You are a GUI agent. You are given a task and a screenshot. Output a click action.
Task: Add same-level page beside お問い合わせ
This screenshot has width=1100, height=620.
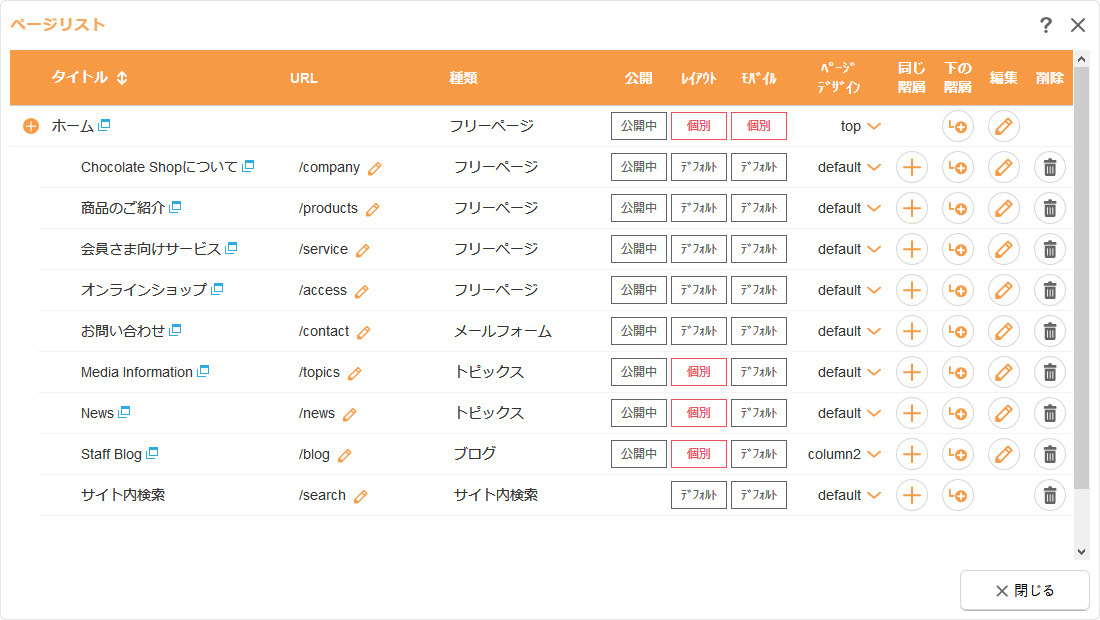click(x=911, y=331)
